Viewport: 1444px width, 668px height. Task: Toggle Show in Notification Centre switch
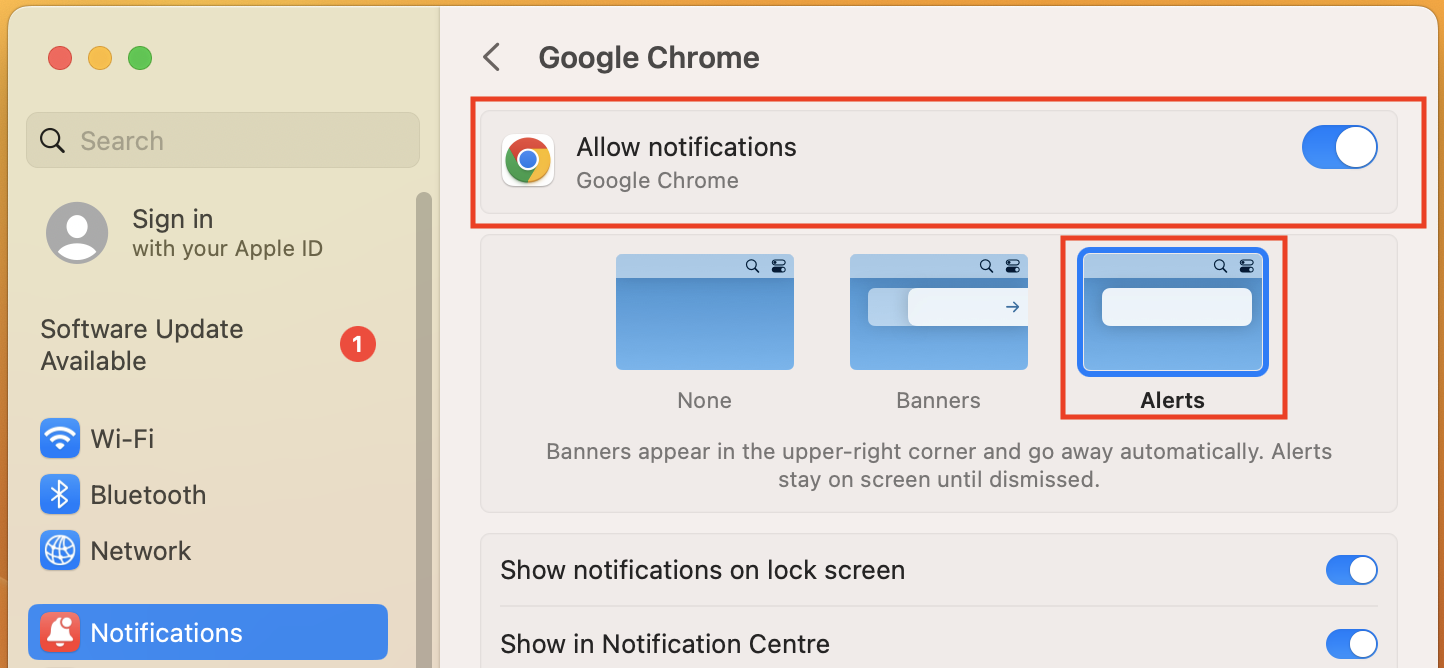click(x=1352, y=643)
